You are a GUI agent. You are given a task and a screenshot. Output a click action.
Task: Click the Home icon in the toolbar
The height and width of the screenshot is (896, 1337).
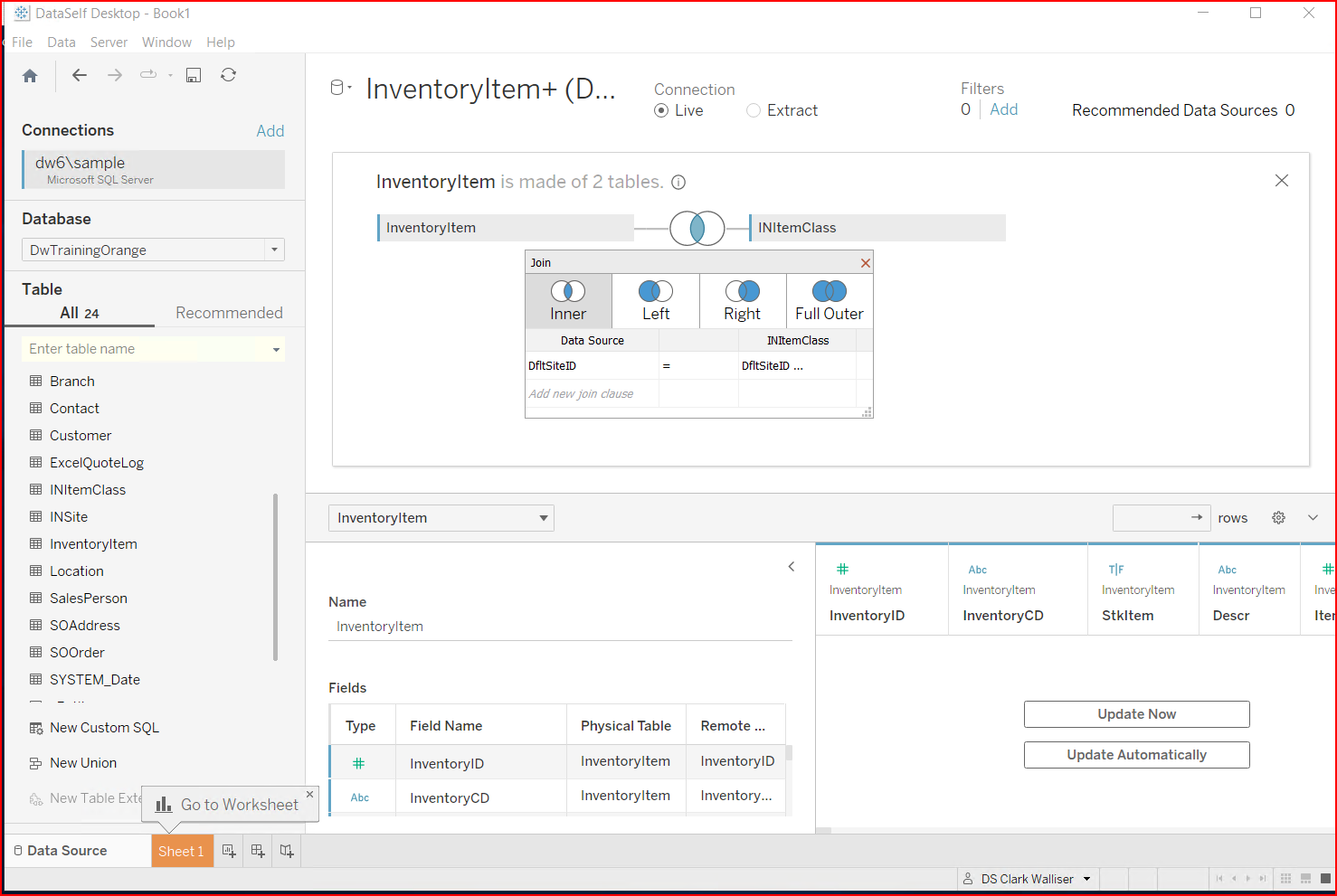30,75
